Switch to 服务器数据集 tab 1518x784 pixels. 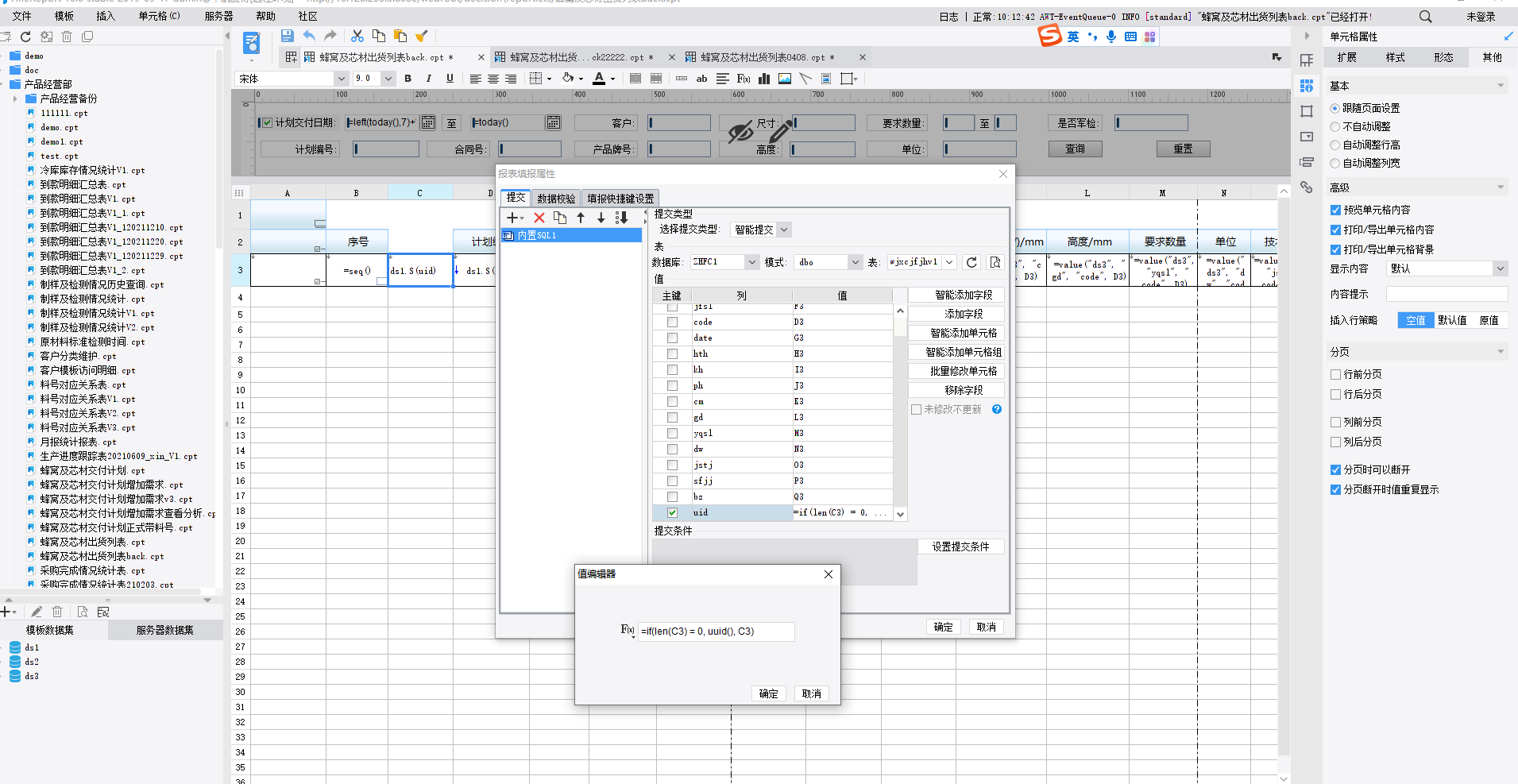164,630
